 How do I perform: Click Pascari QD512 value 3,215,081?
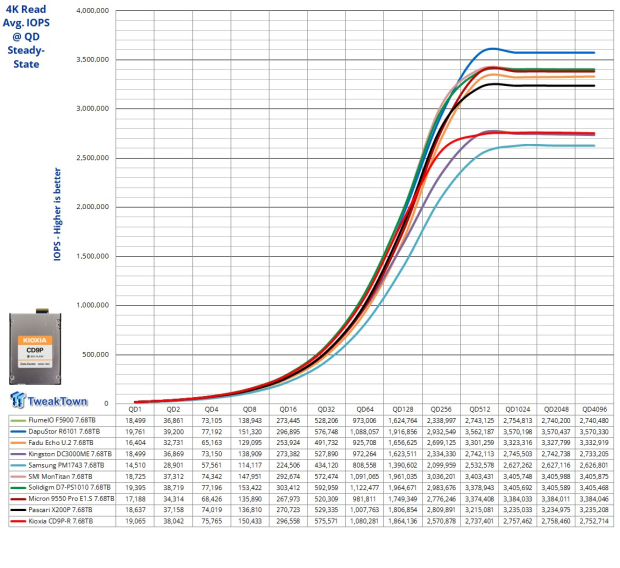point(480,510)
